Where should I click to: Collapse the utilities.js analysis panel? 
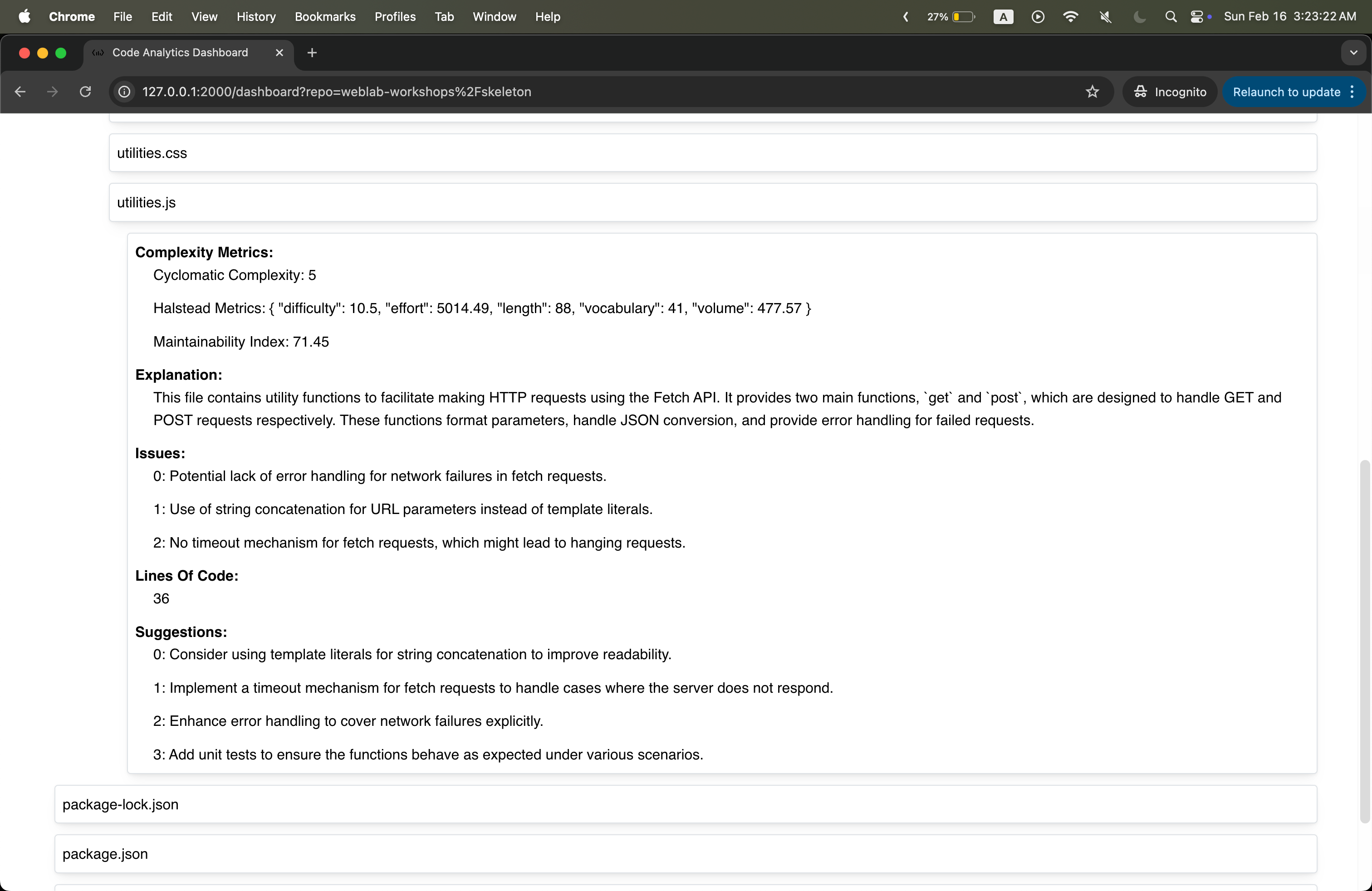(712, 202)
